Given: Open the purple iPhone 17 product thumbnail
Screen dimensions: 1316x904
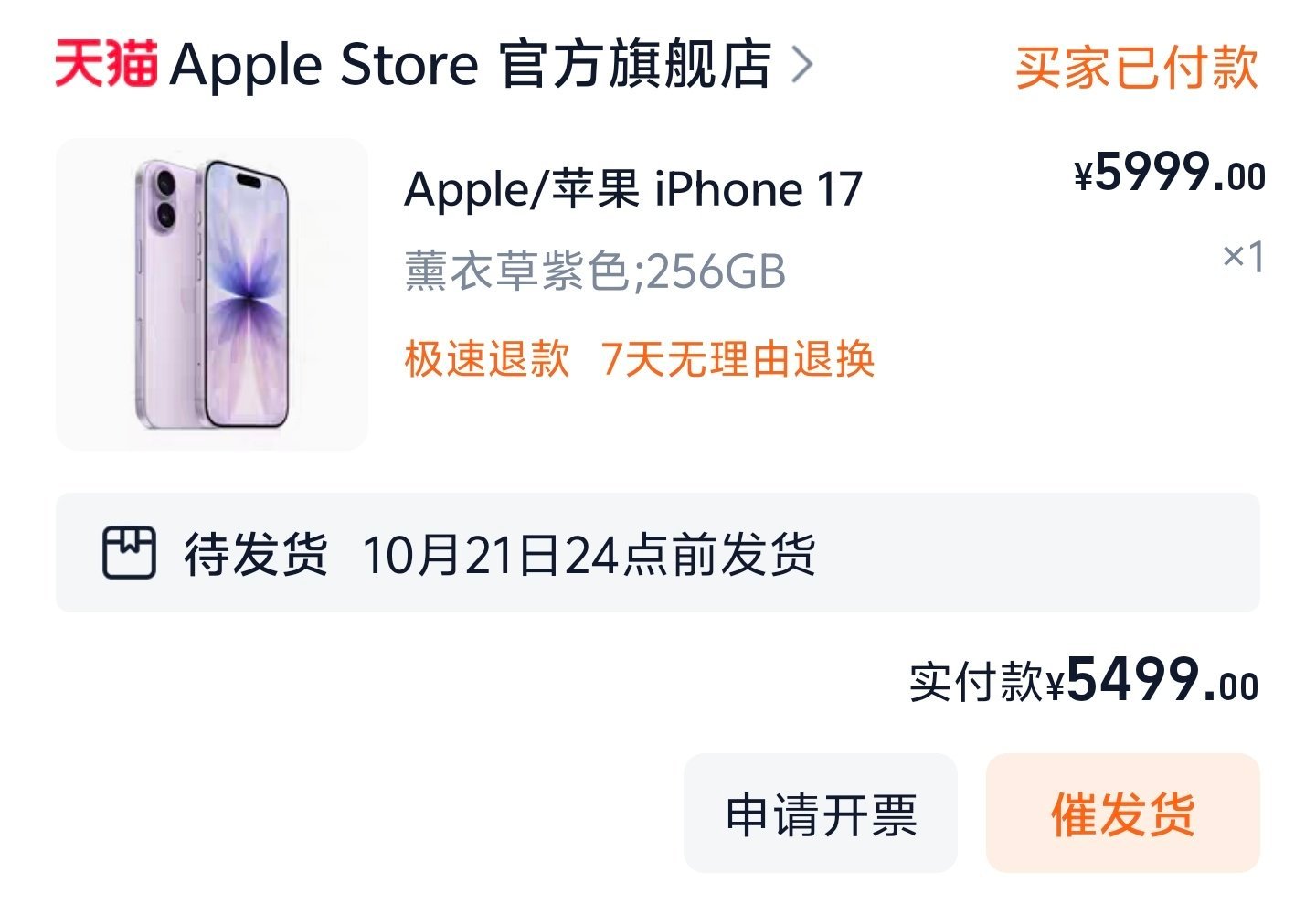Looking at the screenshot, I should point(212,293).
